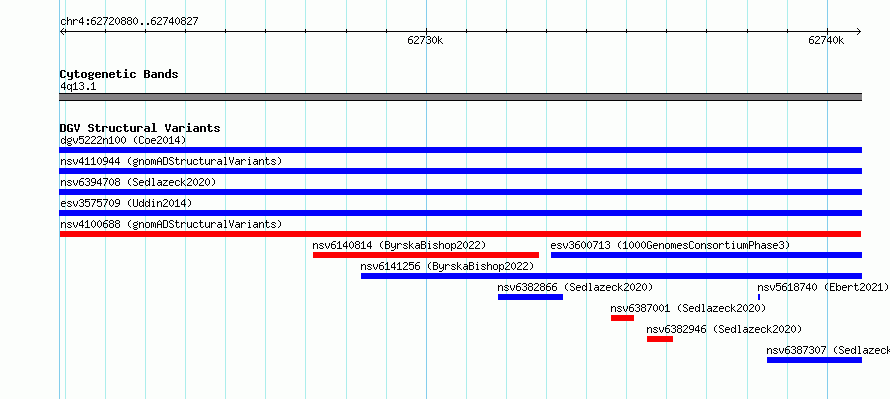This screenshot has width=890, height=399.
Task: Click the chr4:62720880..62740827 coordinate label
Action: tap(129, 22)
